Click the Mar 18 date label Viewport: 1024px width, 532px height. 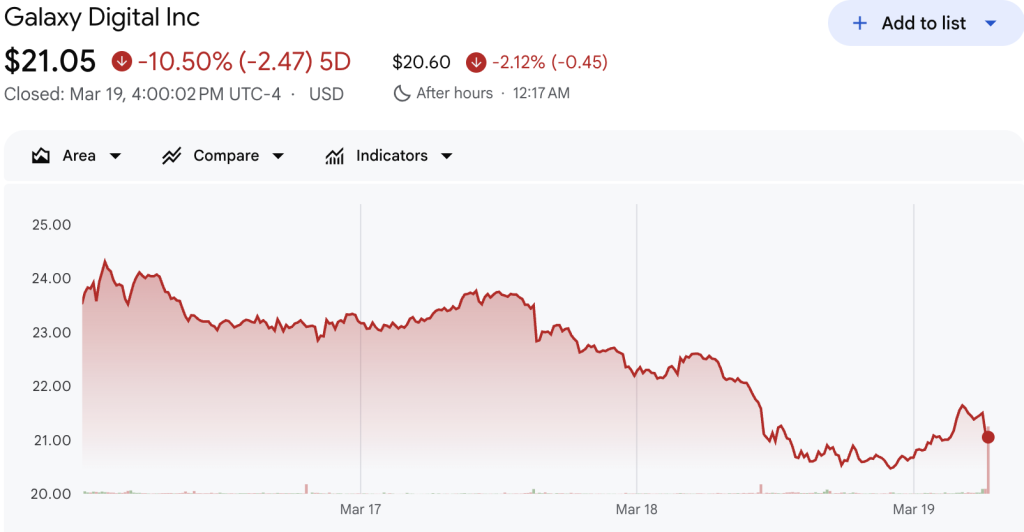pyautogui.click(x=637, y=510)
